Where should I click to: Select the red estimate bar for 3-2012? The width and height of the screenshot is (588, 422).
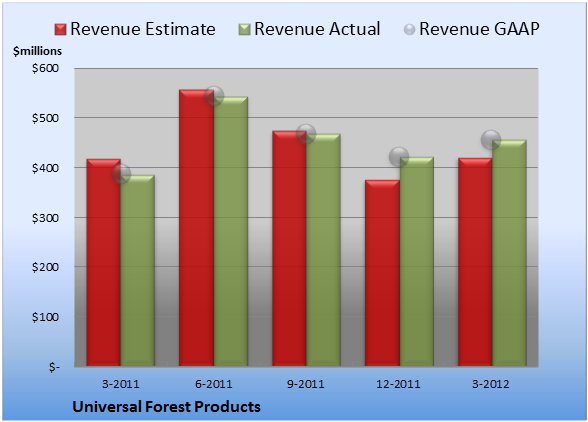click(475, 262)
